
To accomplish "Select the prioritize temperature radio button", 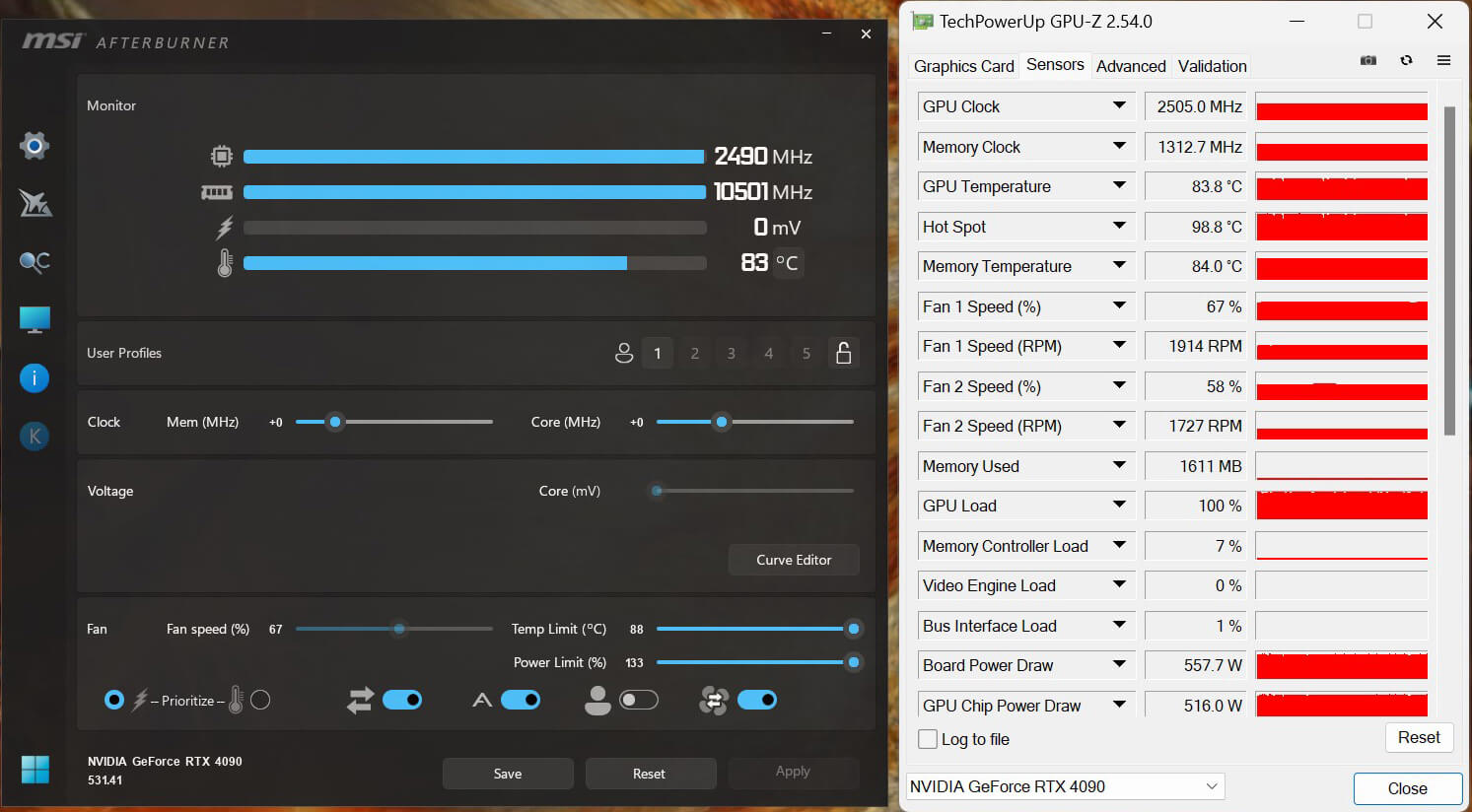I will [260, 700].
